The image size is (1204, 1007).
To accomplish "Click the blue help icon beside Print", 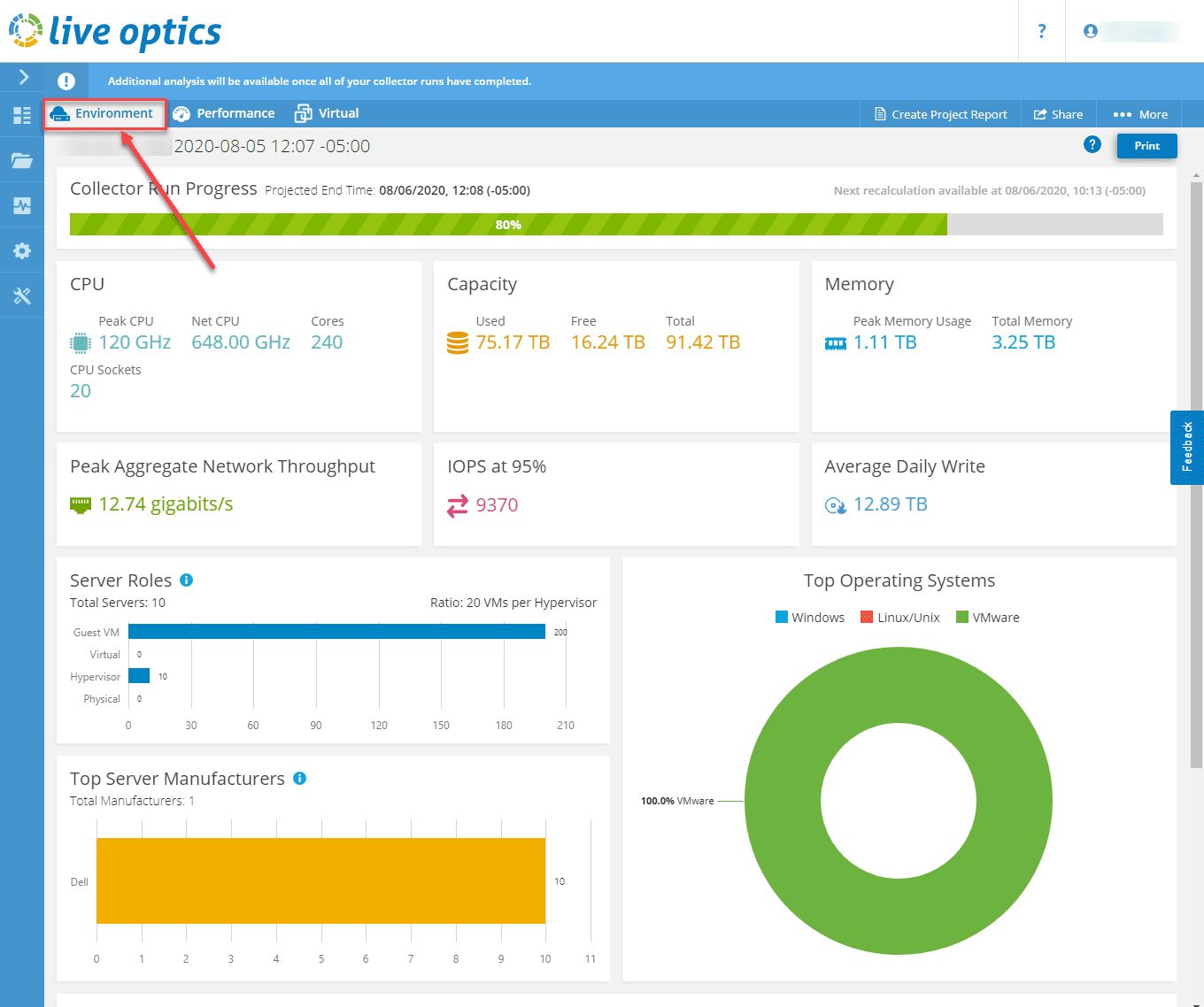I will [x=1092, y=144].
